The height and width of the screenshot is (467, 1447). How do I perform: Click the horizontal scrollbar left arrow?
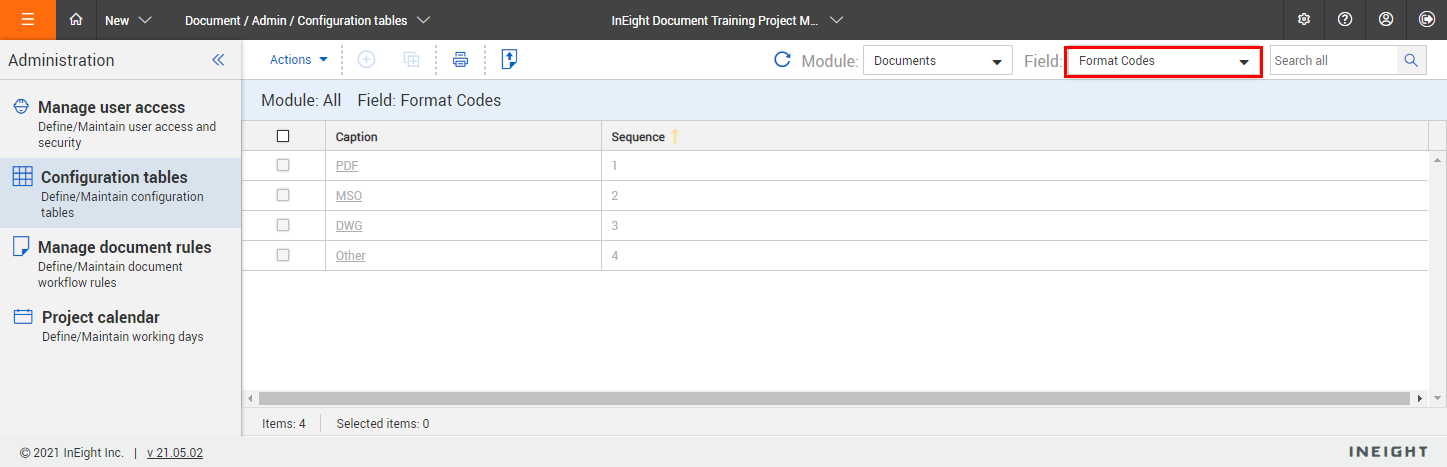click(250, 398)
